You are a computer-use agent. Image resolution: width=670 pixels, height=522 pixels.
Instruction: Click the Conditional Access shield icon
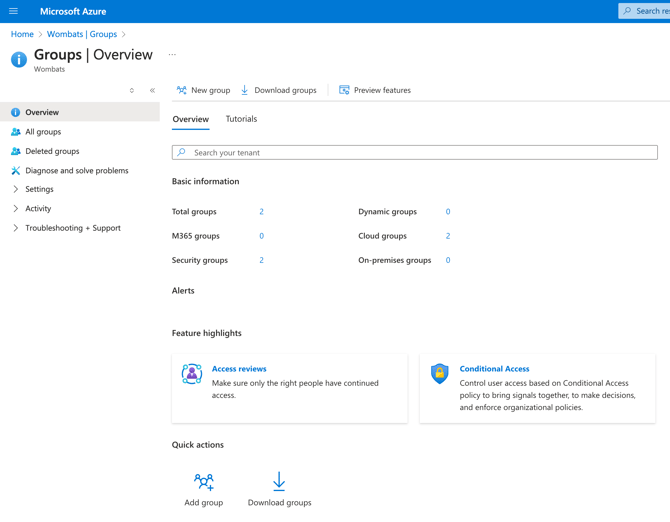[439, 374]
